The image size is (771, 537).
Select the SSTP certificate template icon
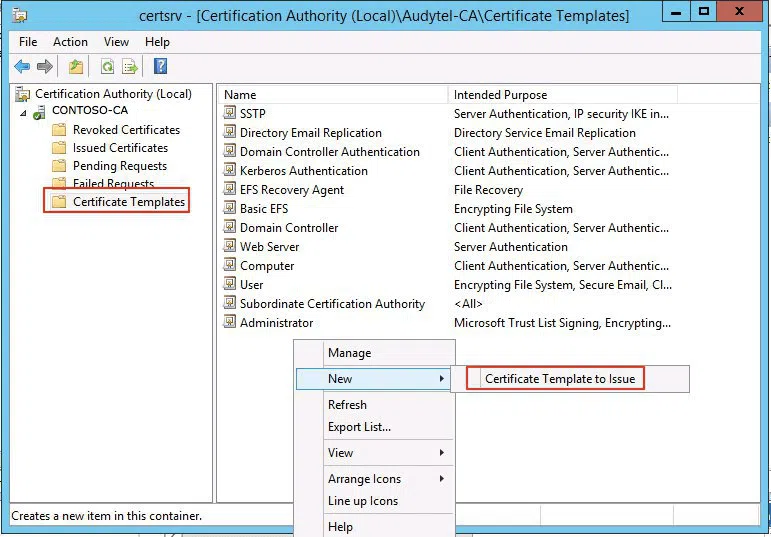(230, 114)
